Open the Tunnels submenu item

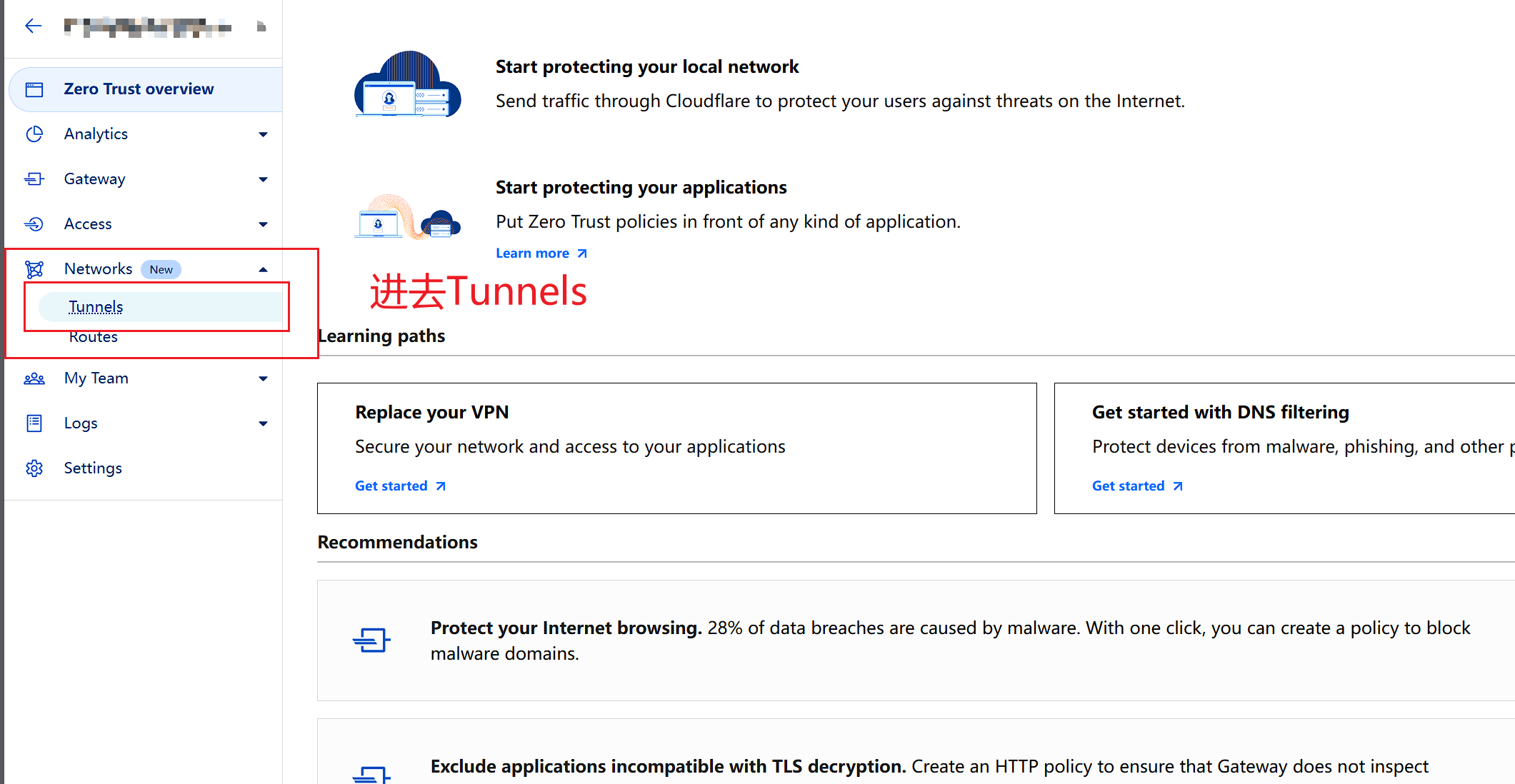[96, 307]
